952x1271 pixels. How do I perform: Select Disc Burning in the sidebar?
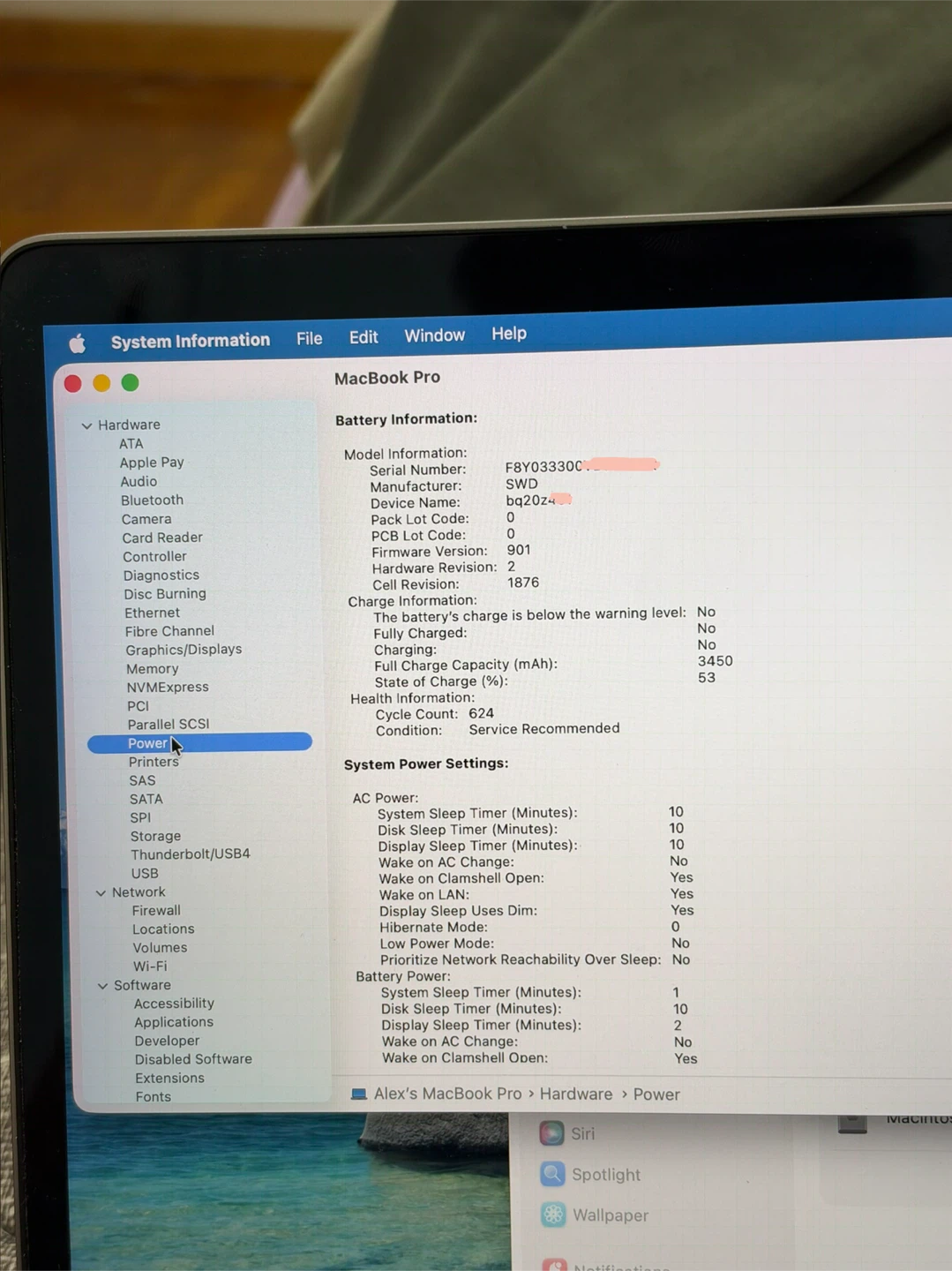click(165, 594)
